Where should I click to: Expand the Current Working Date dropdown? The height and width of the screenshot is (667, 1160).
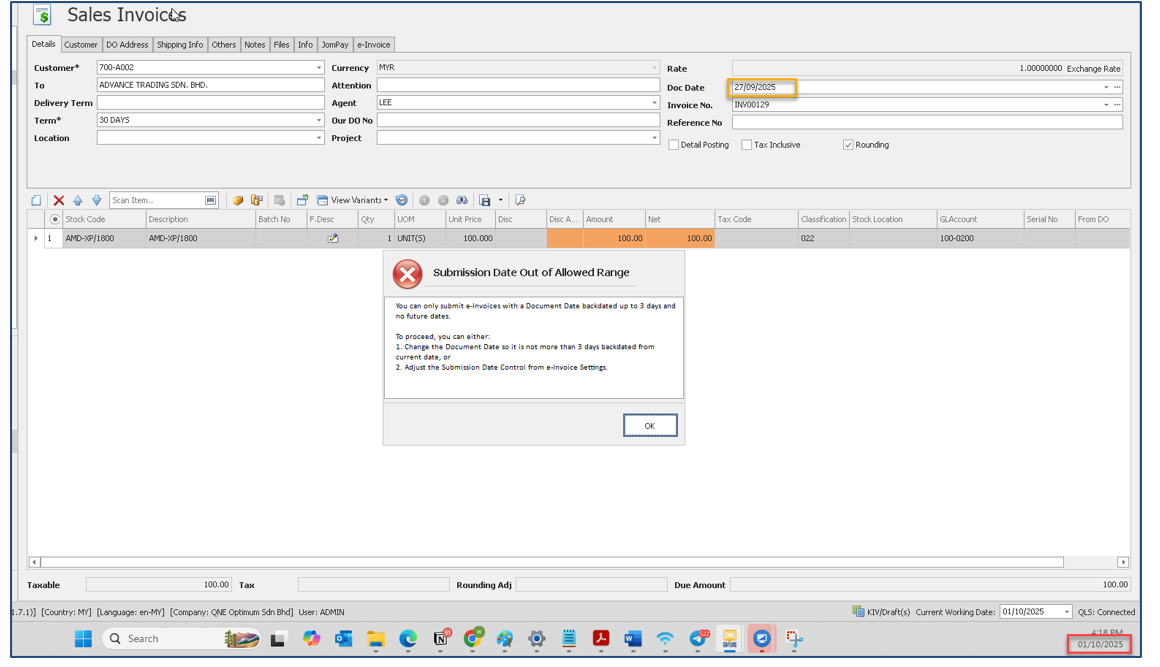pos(1066,612)
